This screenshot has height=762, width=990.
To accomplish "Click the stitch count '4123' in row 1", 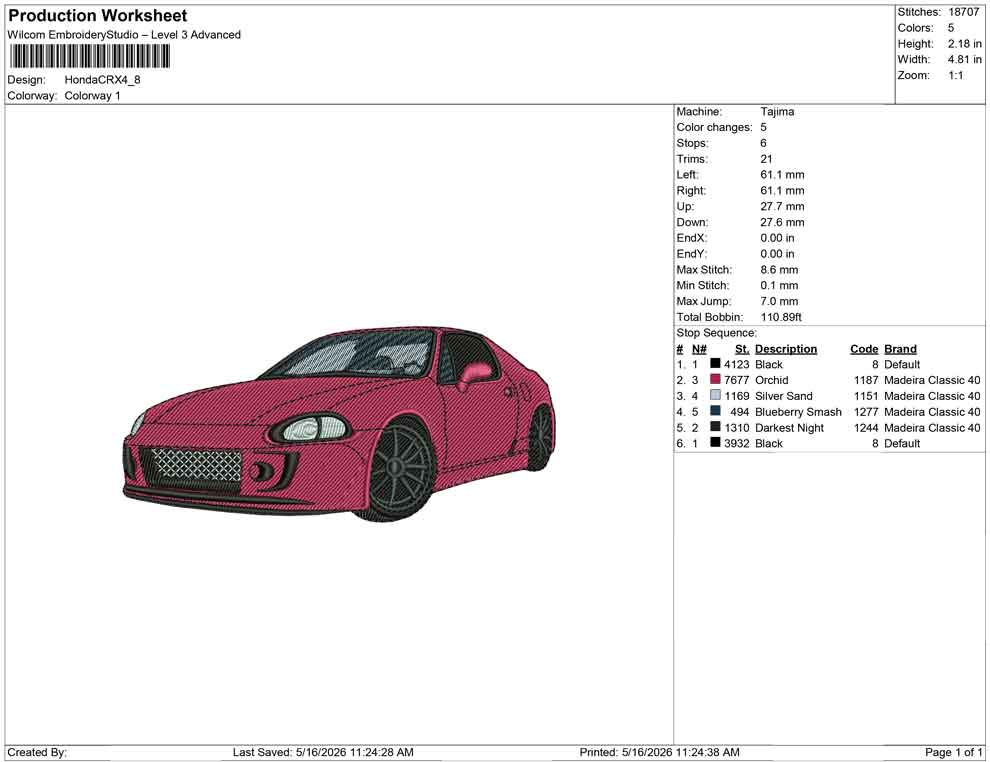I will coord(736,364).
